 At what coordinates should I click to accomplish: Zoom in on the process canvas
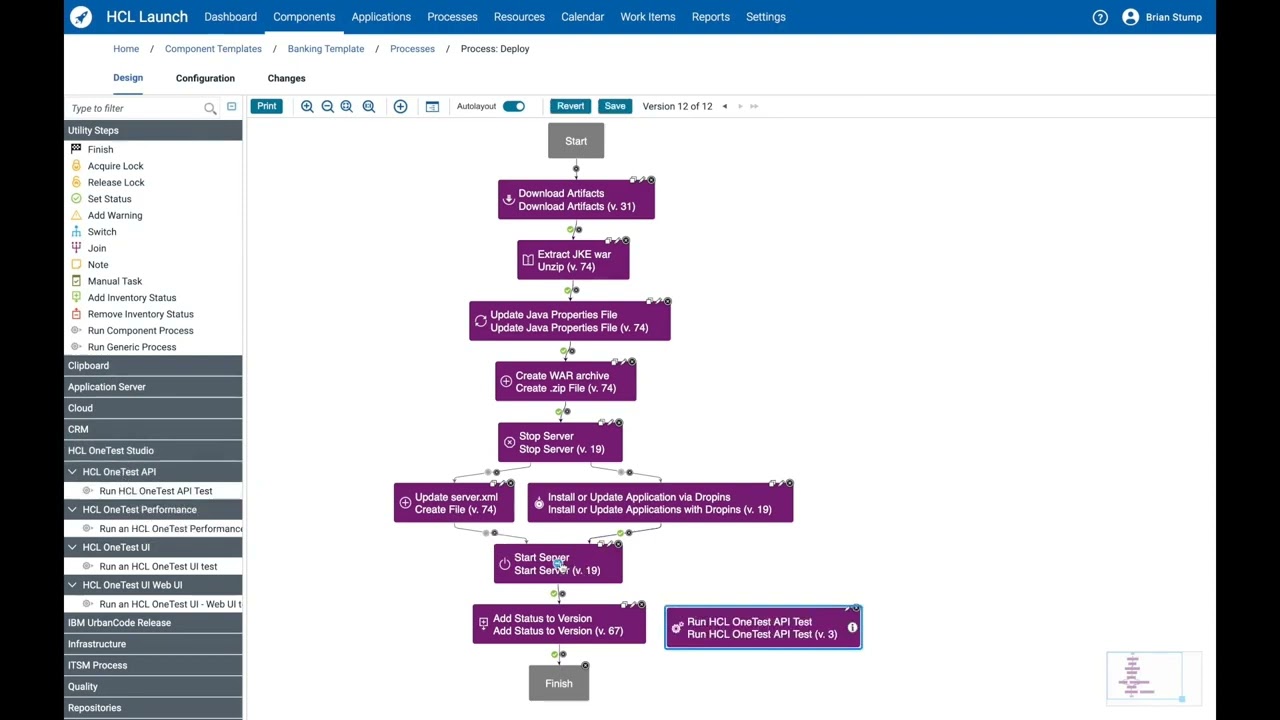307,106
